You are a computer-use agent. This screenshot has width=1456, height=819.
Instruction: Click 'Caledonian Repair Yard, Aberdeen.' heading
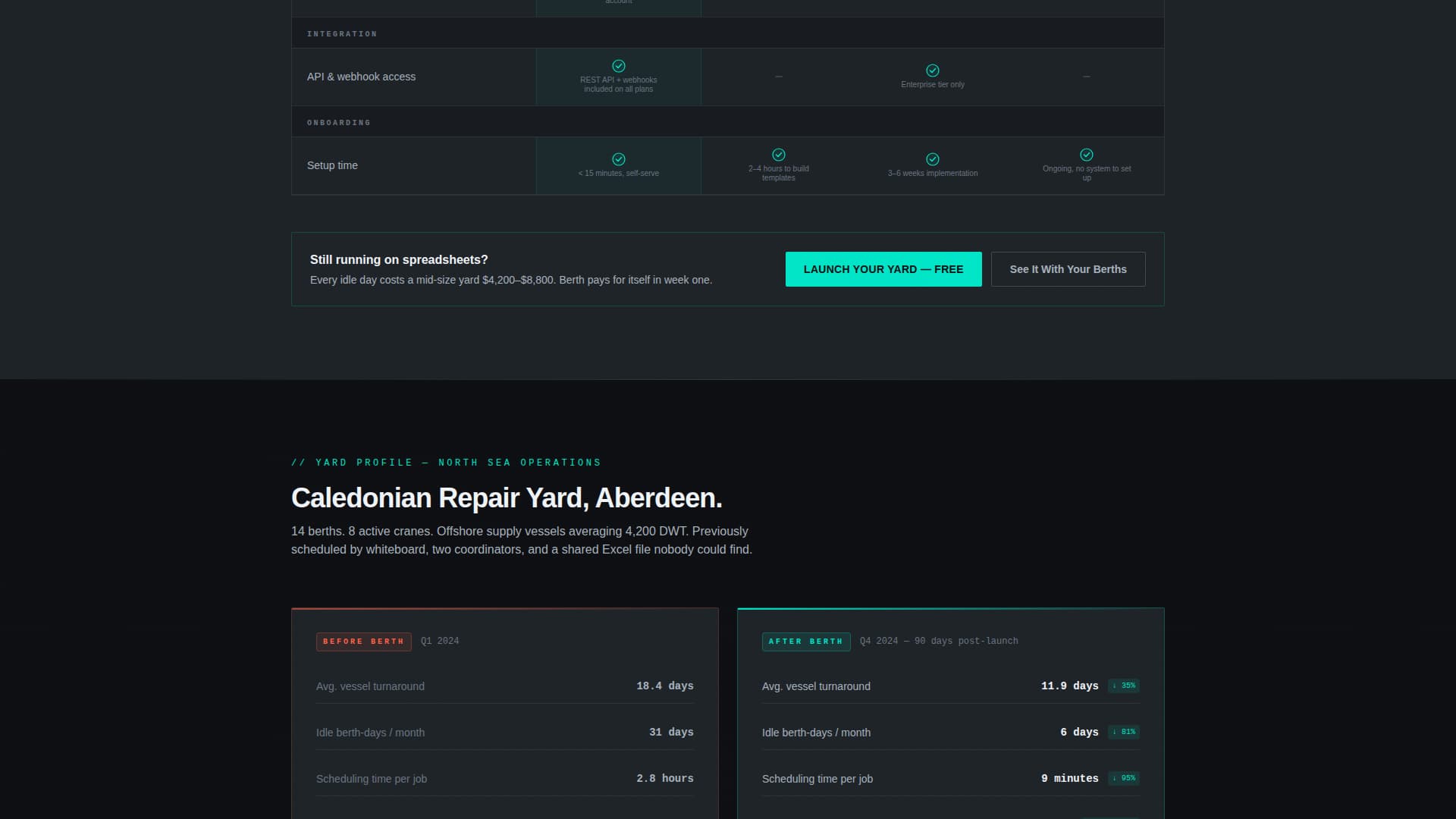click(507, 498)
